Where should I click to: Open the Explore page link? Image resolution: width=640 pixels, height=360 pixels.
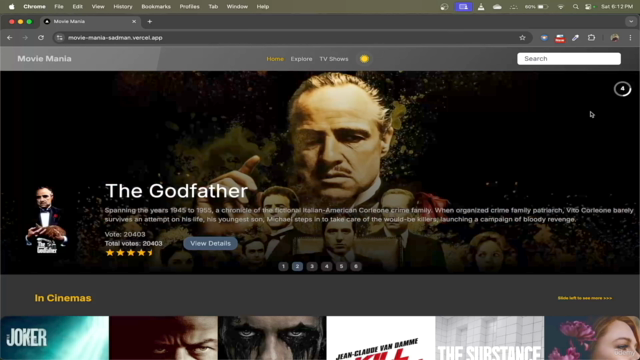(x=301, y=59)
